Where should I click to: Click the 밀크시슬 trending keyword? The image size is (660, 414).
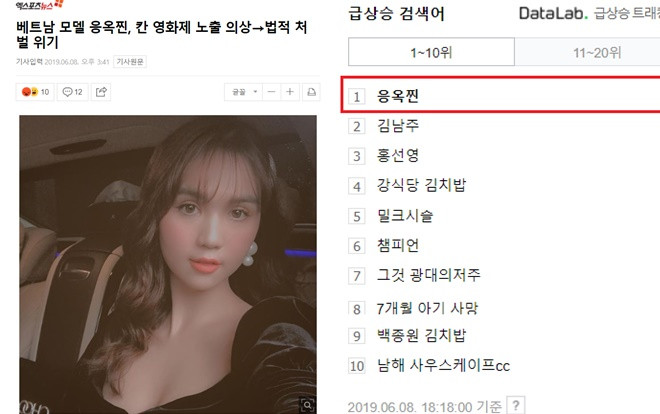(405, 215)
